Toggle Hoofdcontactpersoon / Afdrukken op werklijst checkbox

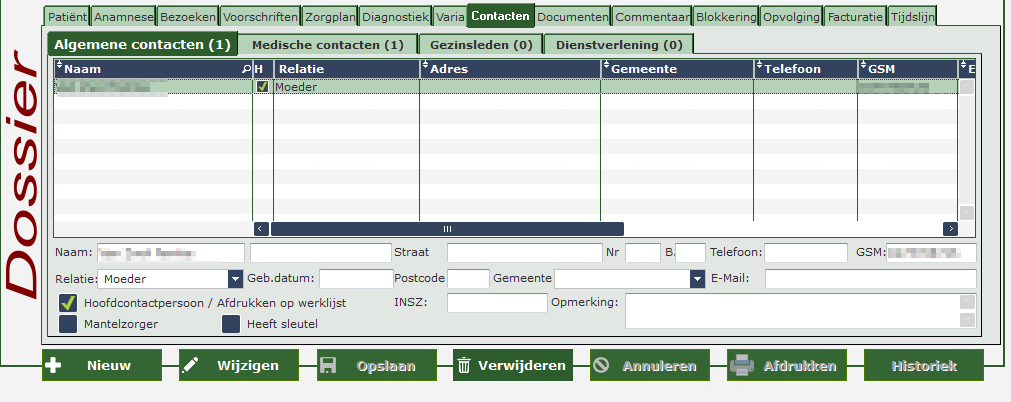click(68, 303)
